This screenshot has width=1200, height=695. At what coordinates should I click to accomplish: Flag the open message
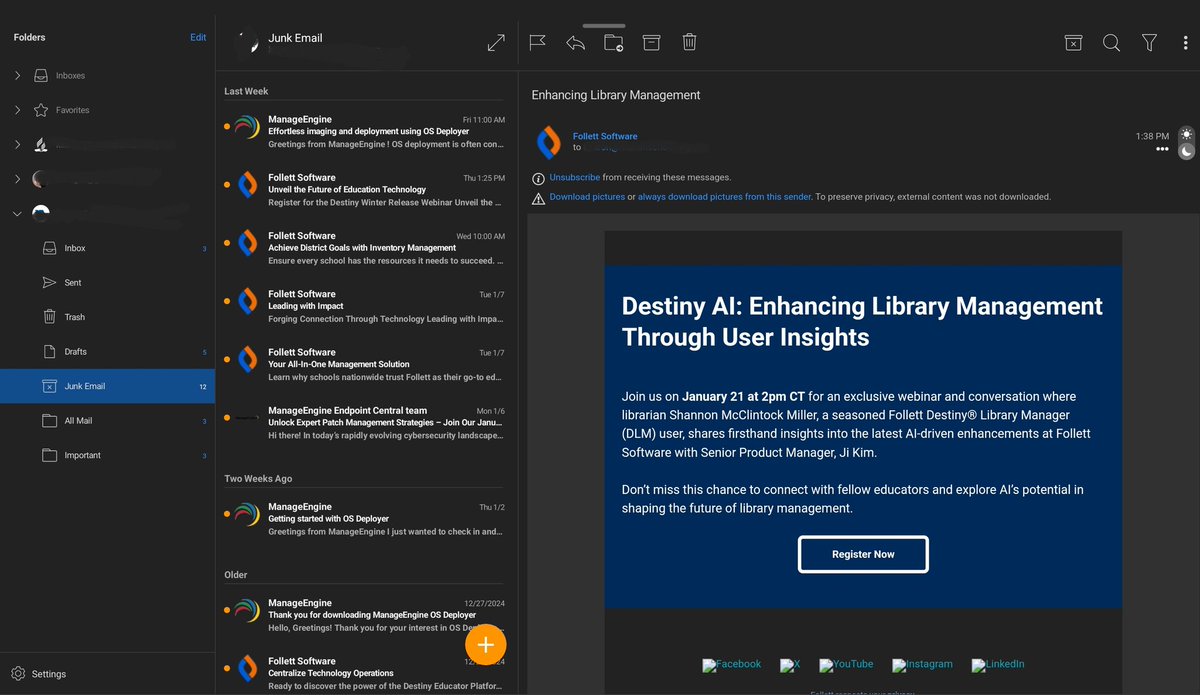coord(537,42)
